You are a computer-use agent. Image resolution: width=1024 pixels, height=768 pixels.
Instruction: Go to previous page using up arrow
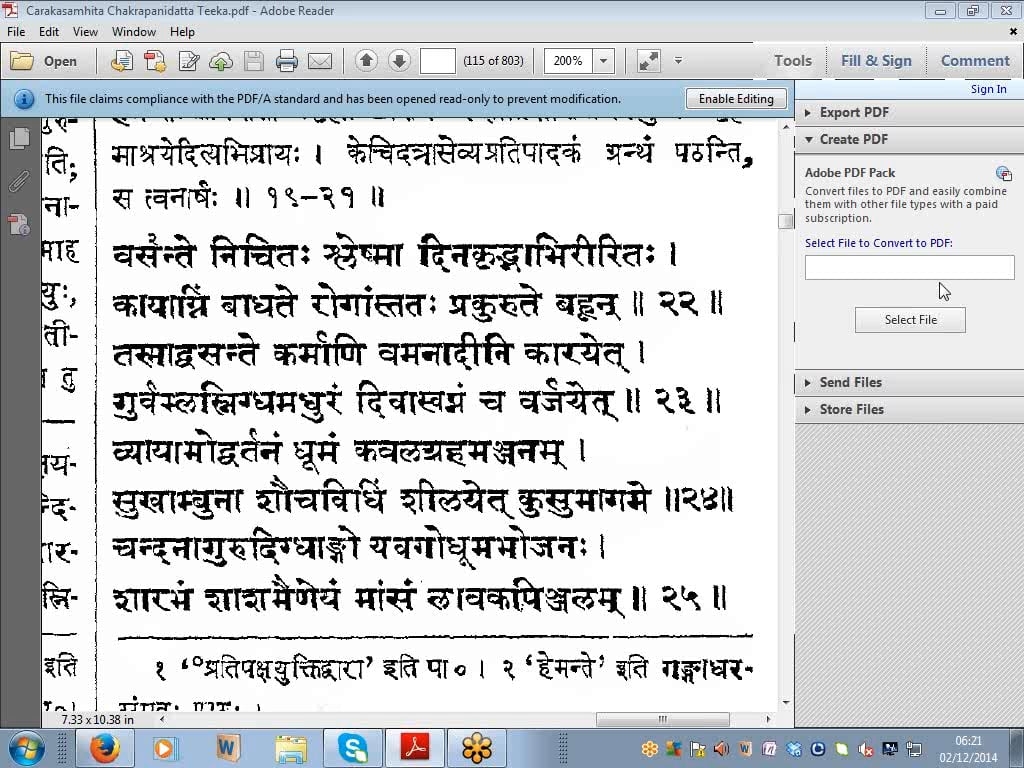click(x=366, y=61)
